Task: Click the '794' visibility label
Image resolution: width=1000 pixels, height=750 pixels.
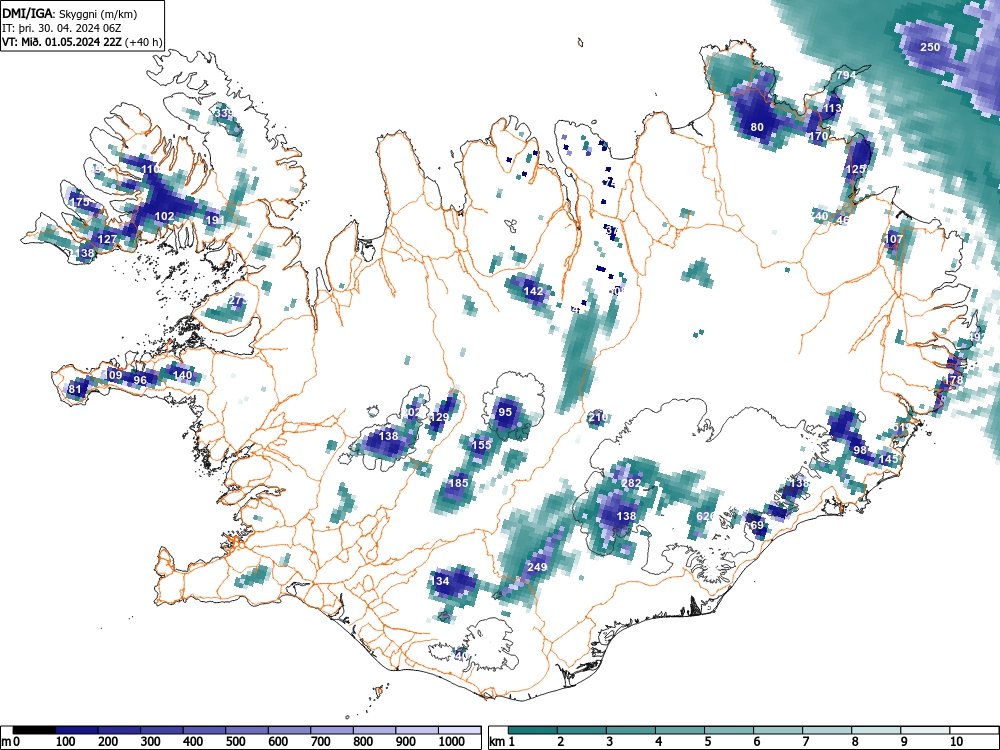Action: coord(846,75)
